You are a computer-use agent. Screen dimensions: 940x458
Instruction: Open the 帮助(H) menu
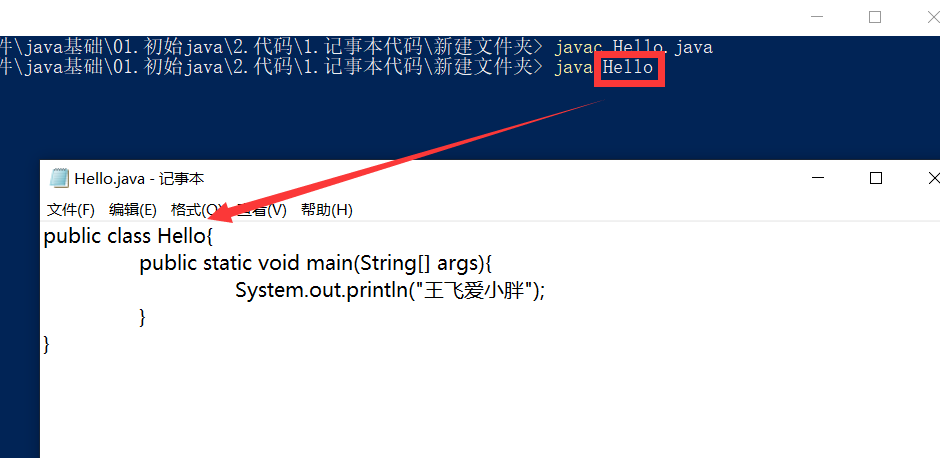[x=327, y=210]
